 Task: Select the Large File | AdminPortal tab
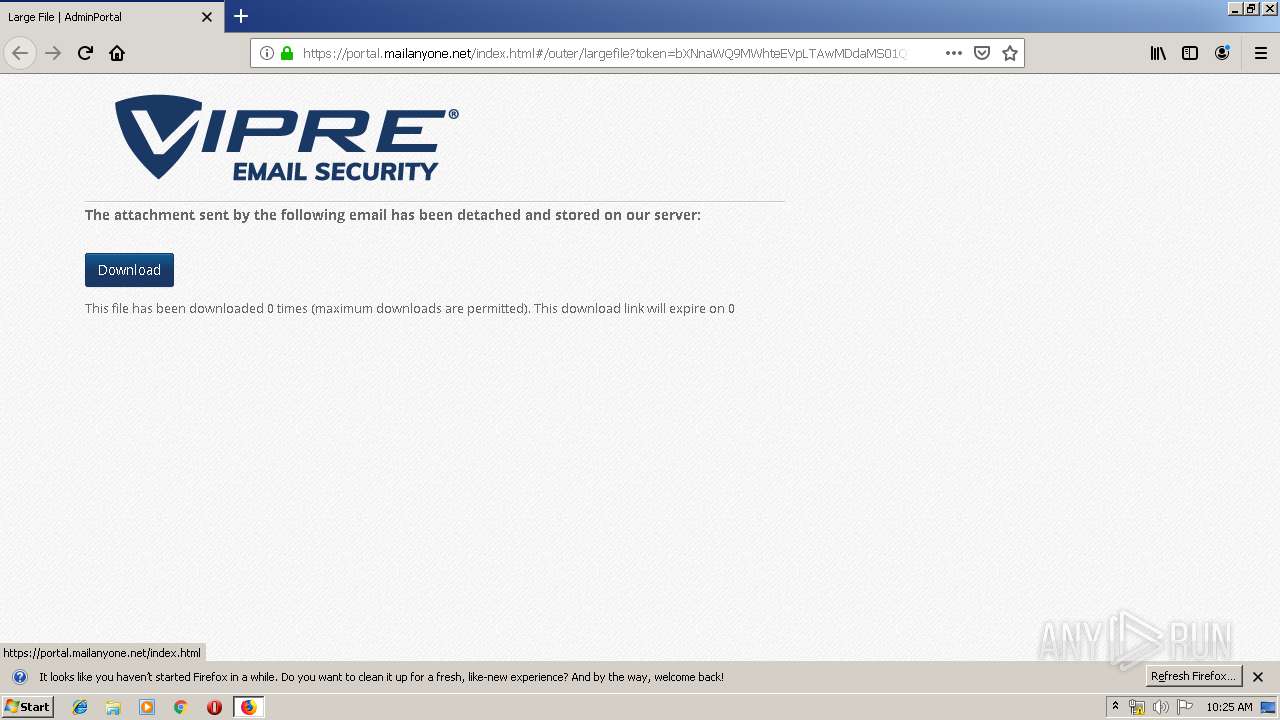click(x=111, y=17)
